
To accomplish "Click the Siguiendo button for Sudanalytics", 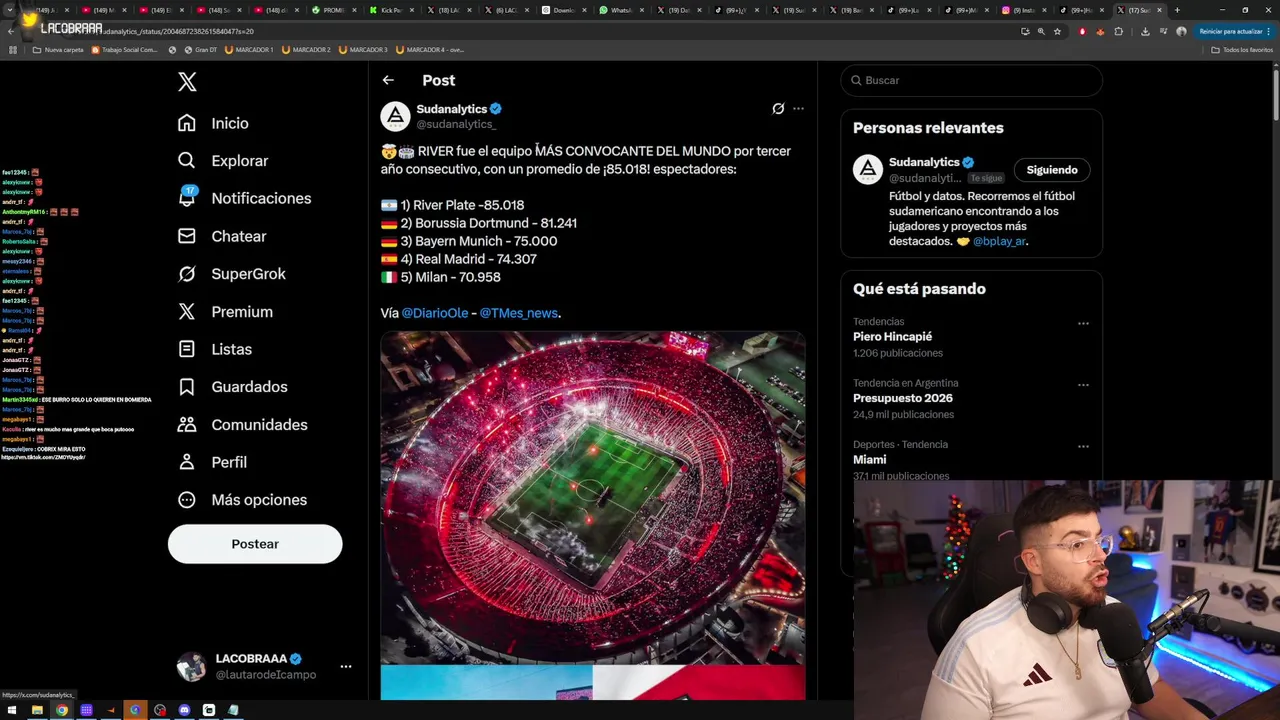I will [1052, 170].
